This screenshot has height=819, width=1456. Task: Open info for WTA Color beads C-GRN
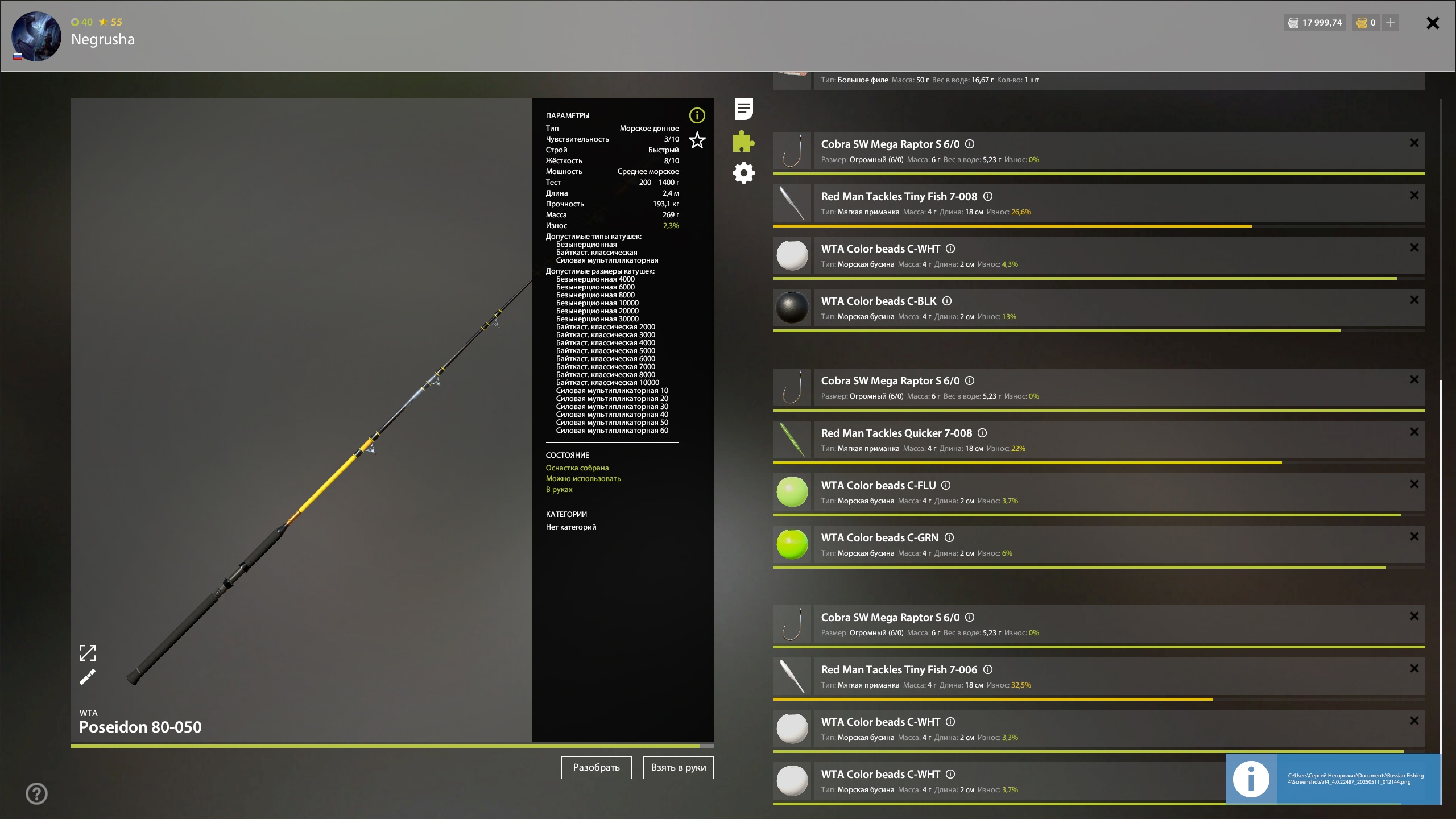click(x=949, y=537)
